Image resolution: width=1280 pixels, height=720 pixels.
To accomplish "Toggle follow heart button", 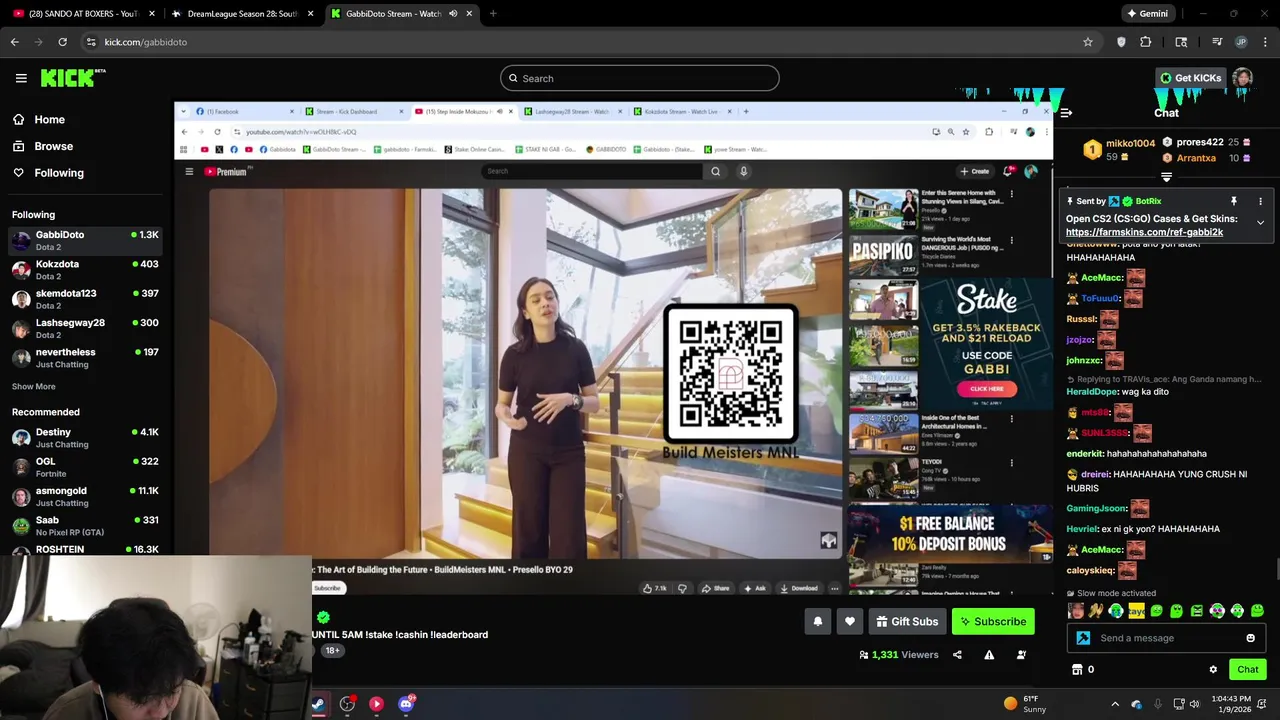I will click(x=849, y=622).
